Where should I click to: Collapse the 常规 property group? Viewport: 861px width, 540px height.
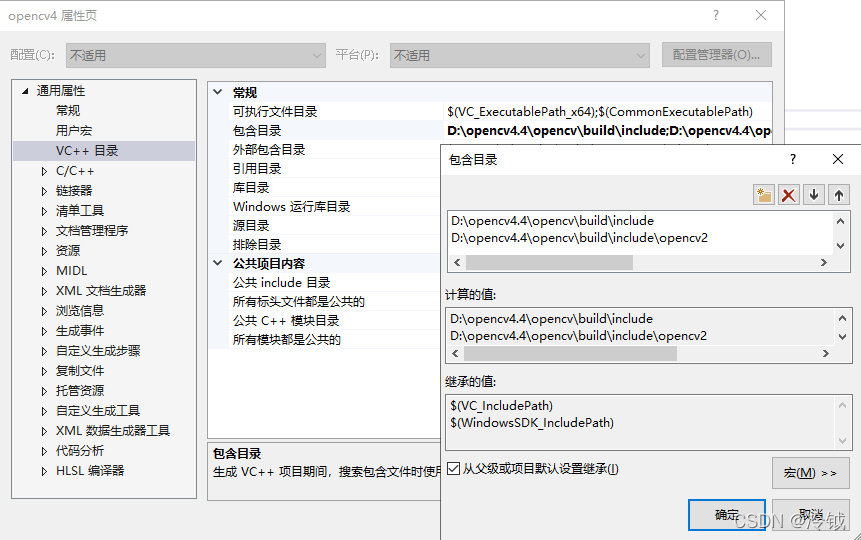218,92
